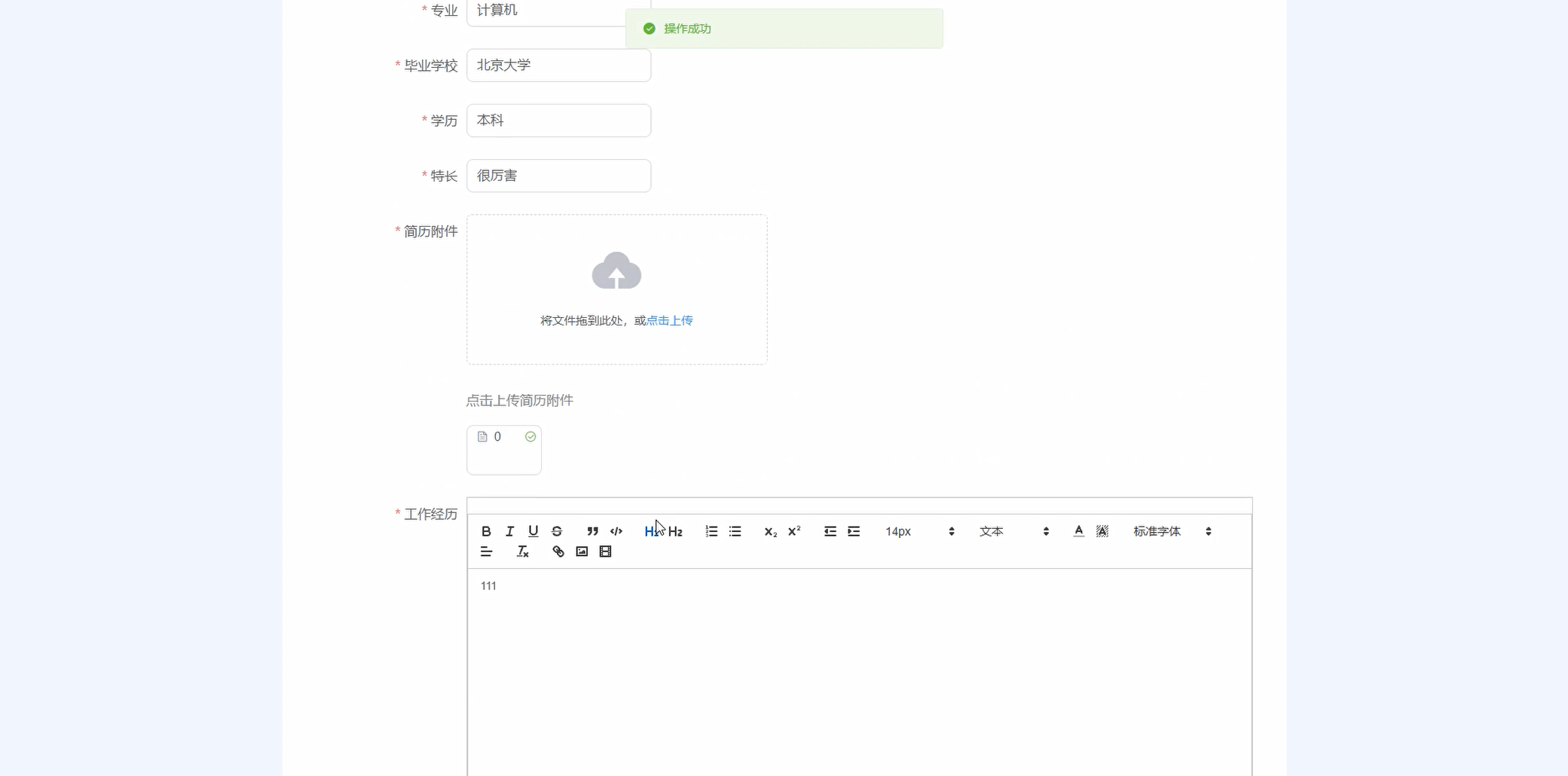The image size is (1568, 776).
Task: Insert a hyperlink in the work experience editor
Action: tap(558, 551)
